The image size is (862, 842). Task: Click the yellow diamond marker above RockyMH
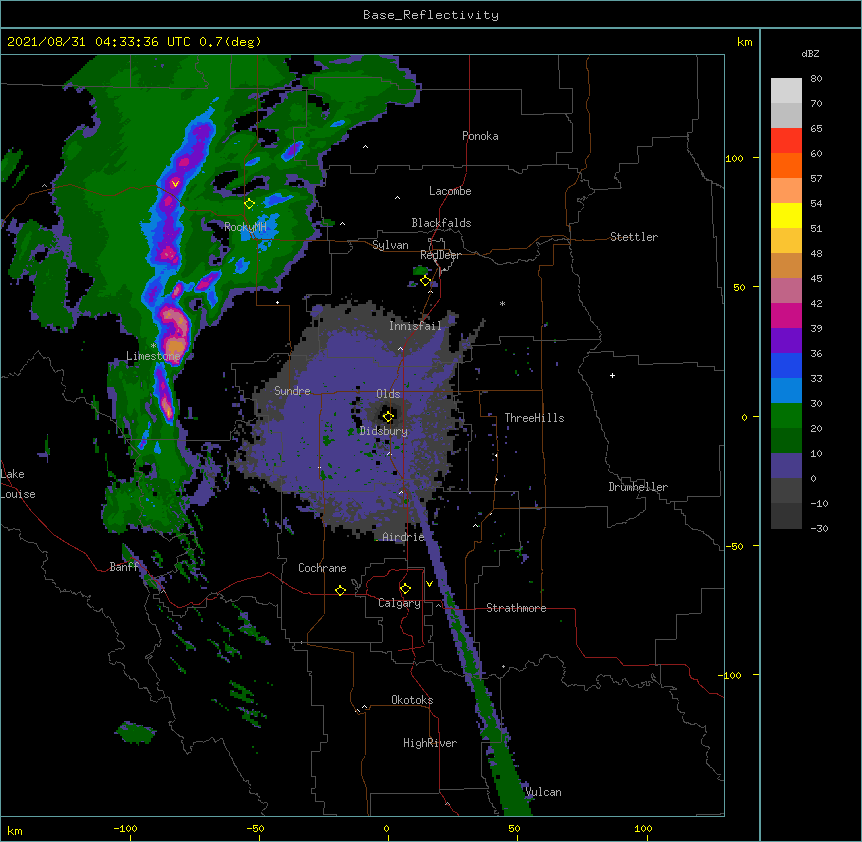click(x=249, y=204)
